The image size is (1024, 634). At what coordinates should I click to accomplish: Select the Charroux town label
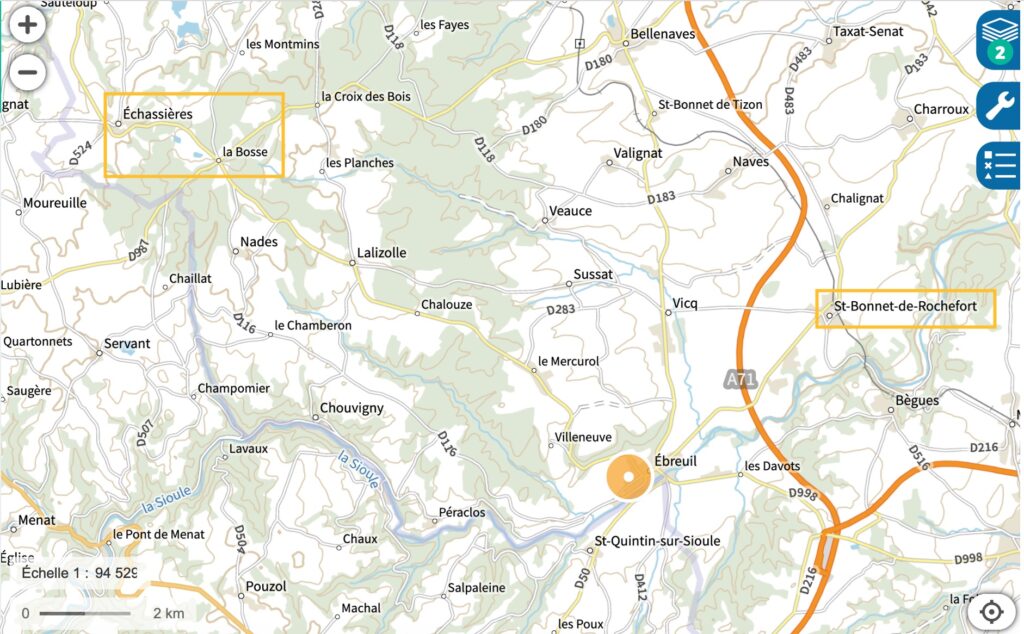tap(941, 109)
